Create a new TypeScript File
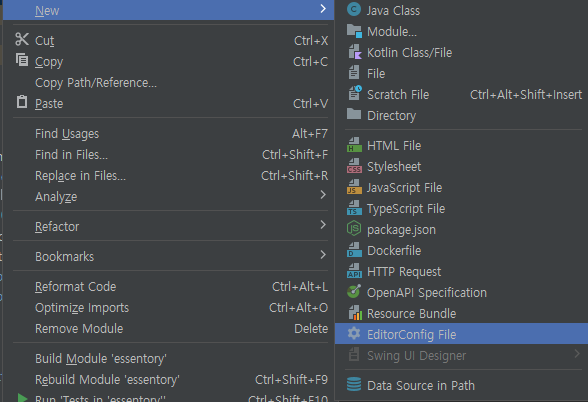Screen dimensions: 588x402 pyautogui.click(x=461, y=208)
